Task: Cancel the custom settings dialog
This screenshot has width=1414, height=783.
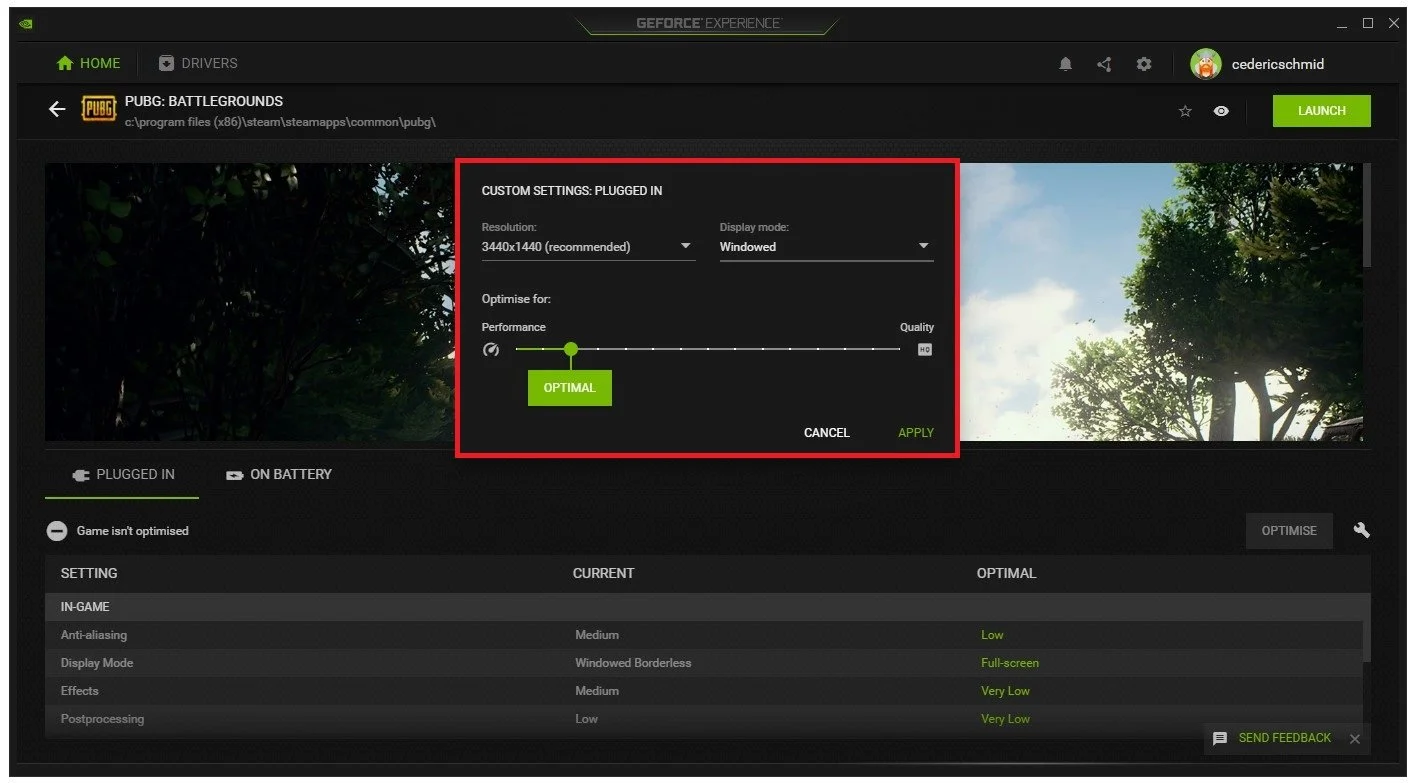Action: 827,433
